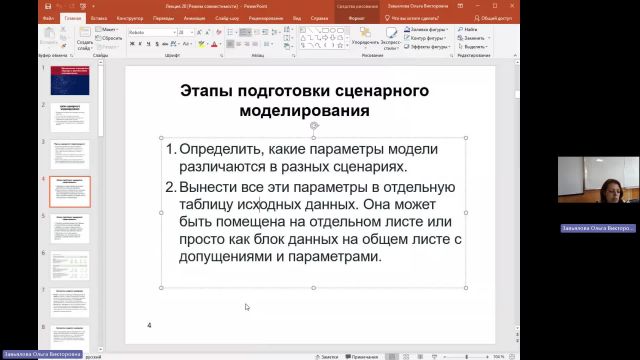Clear all text formatting icon

219,32
